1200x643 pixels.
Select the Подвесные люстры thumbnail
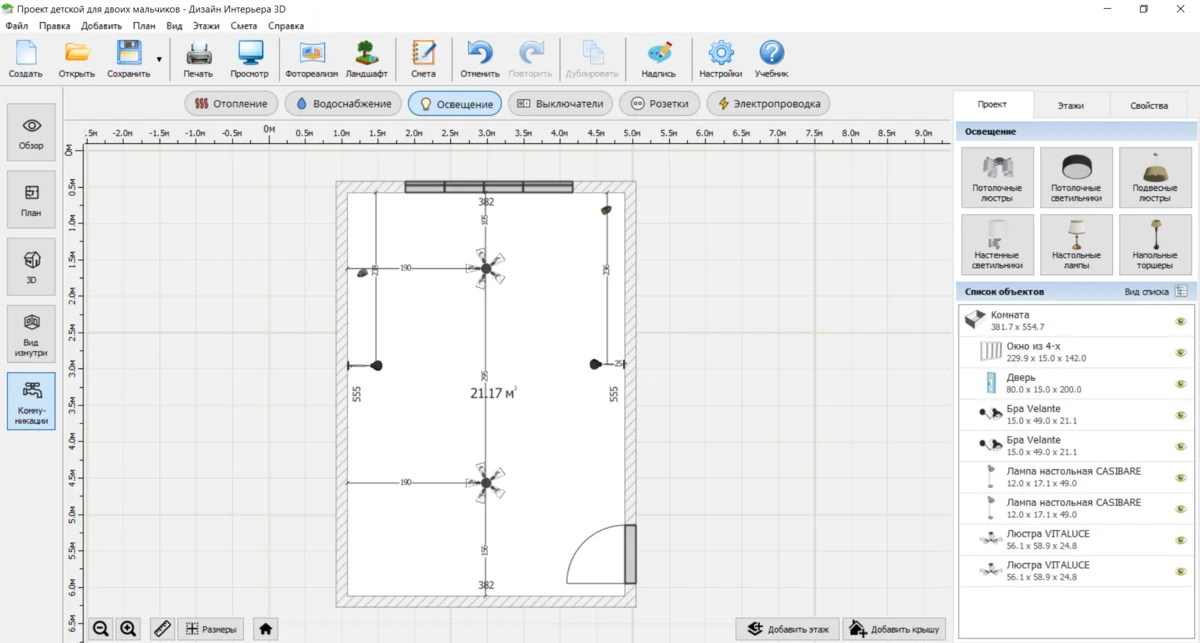1155,178
